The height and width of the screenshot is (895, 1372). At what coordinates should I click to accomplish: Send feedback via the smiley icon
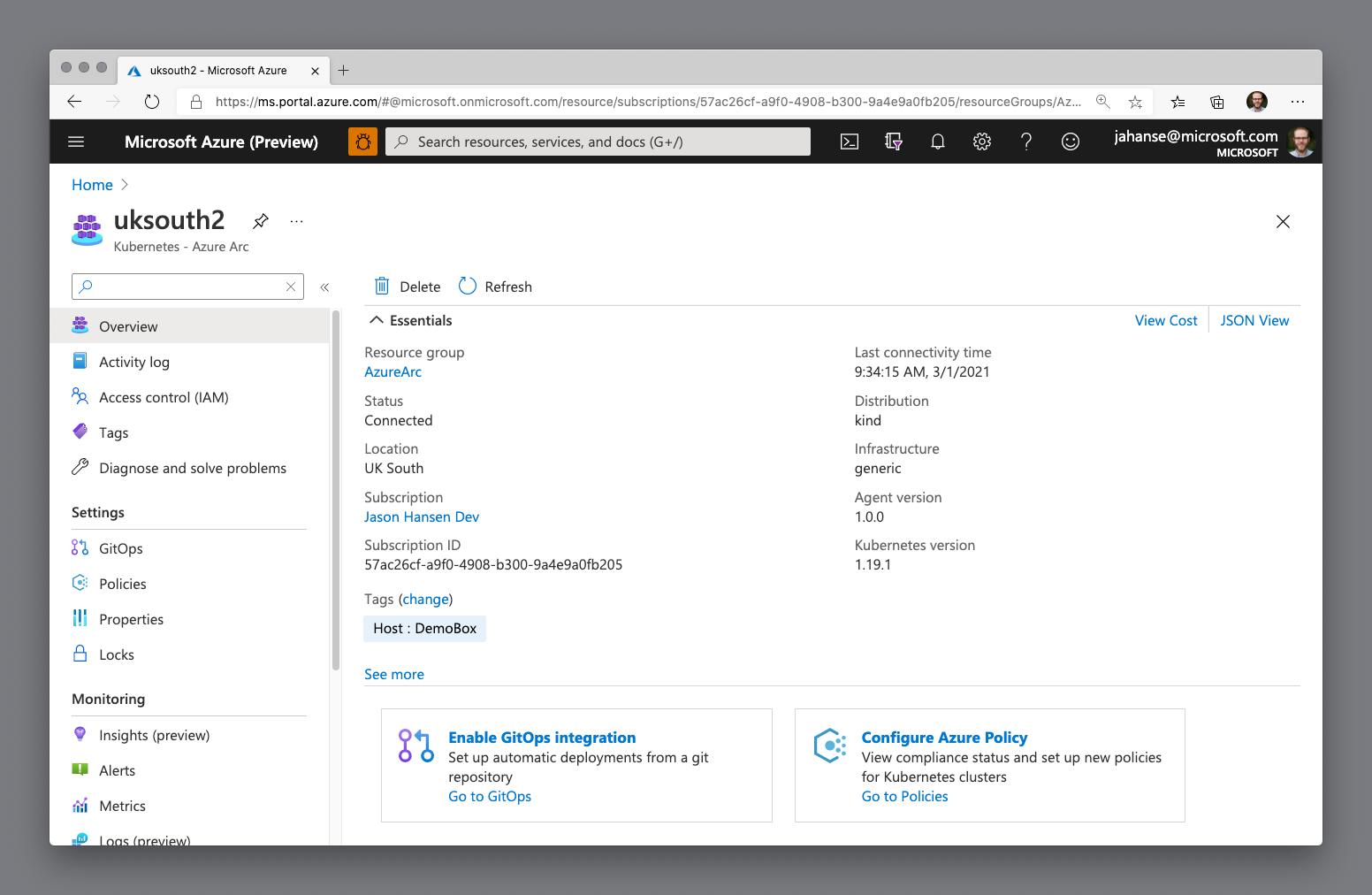[1071, 142]
